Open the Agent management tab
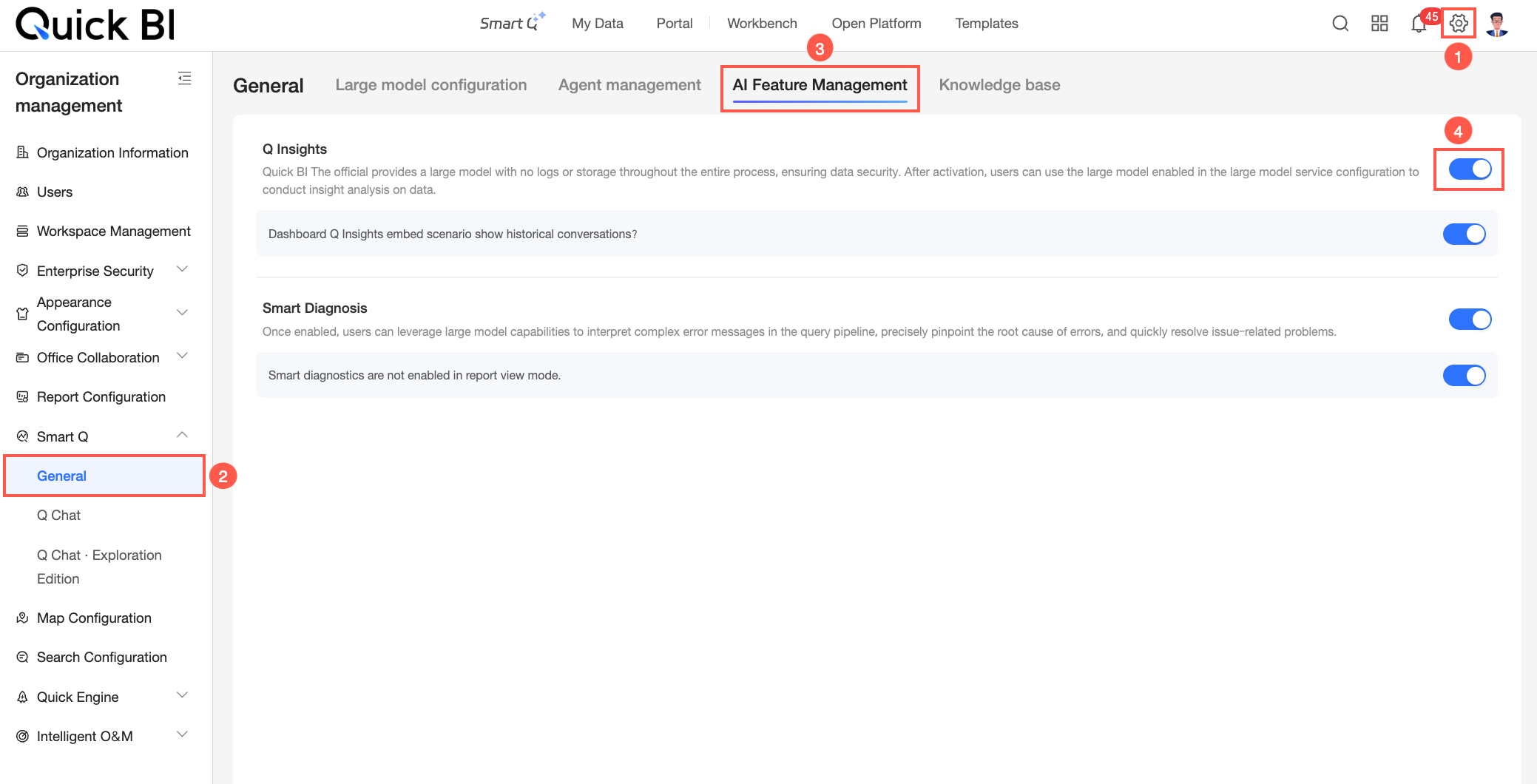This screenshot has height=784, width=1537. [x=629, y=85]
